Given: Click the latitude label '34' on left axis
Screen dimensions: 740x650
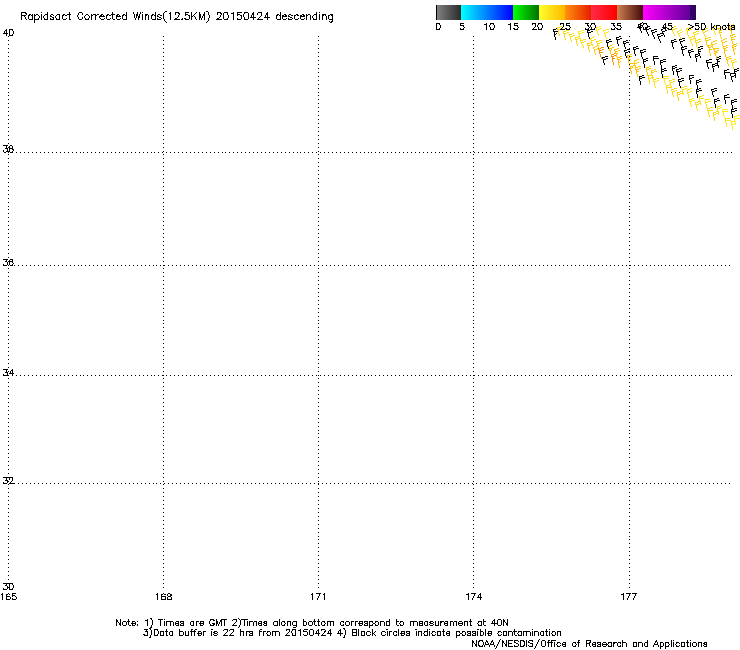Looking at the screenshot, I should [8, 373].
